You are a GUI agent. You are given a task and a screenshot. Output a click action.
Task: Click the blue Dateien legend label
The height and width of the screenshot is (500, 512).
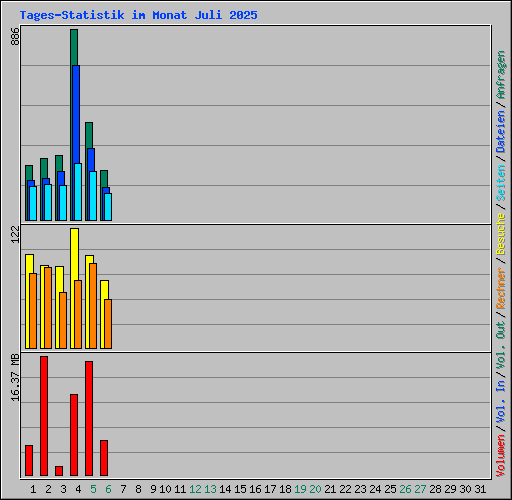501,132
